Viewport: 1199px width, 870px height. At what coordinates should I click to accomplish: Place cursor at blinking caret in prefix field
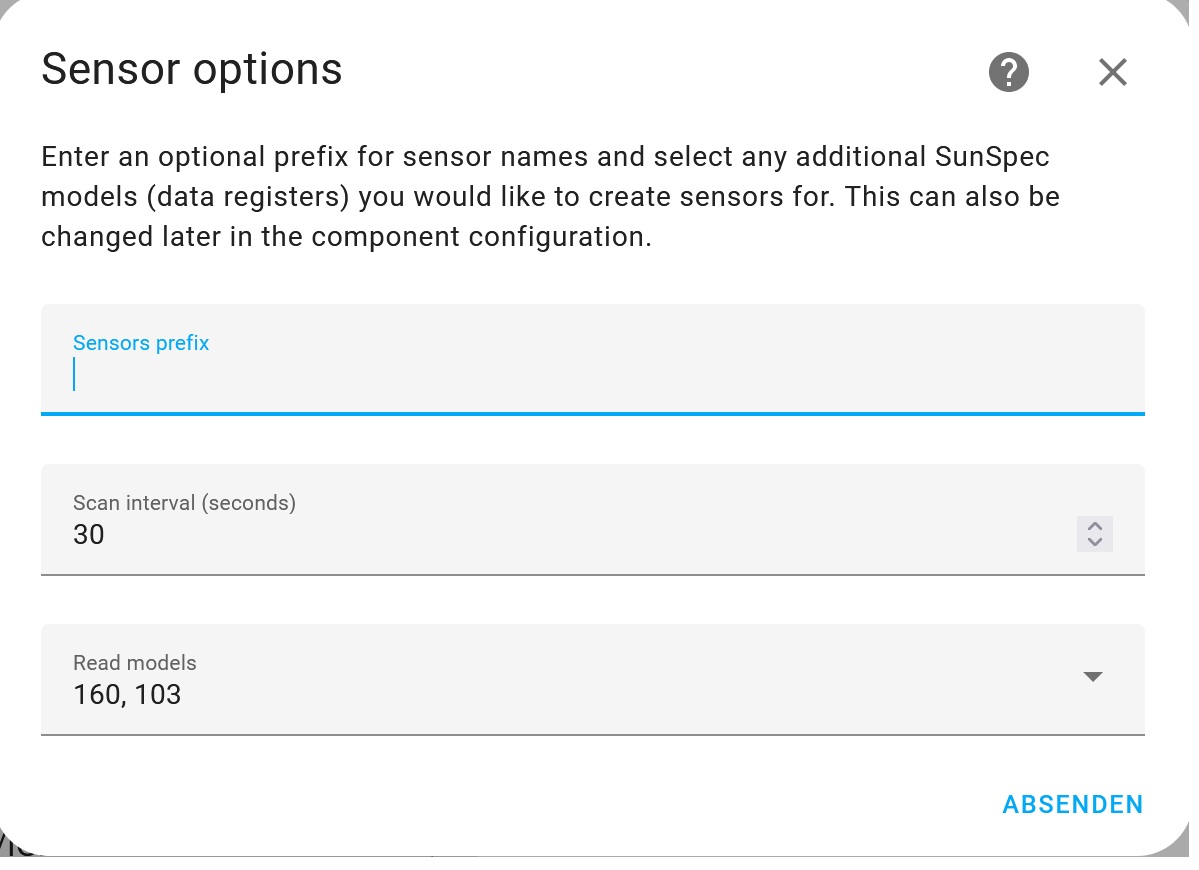74,375
